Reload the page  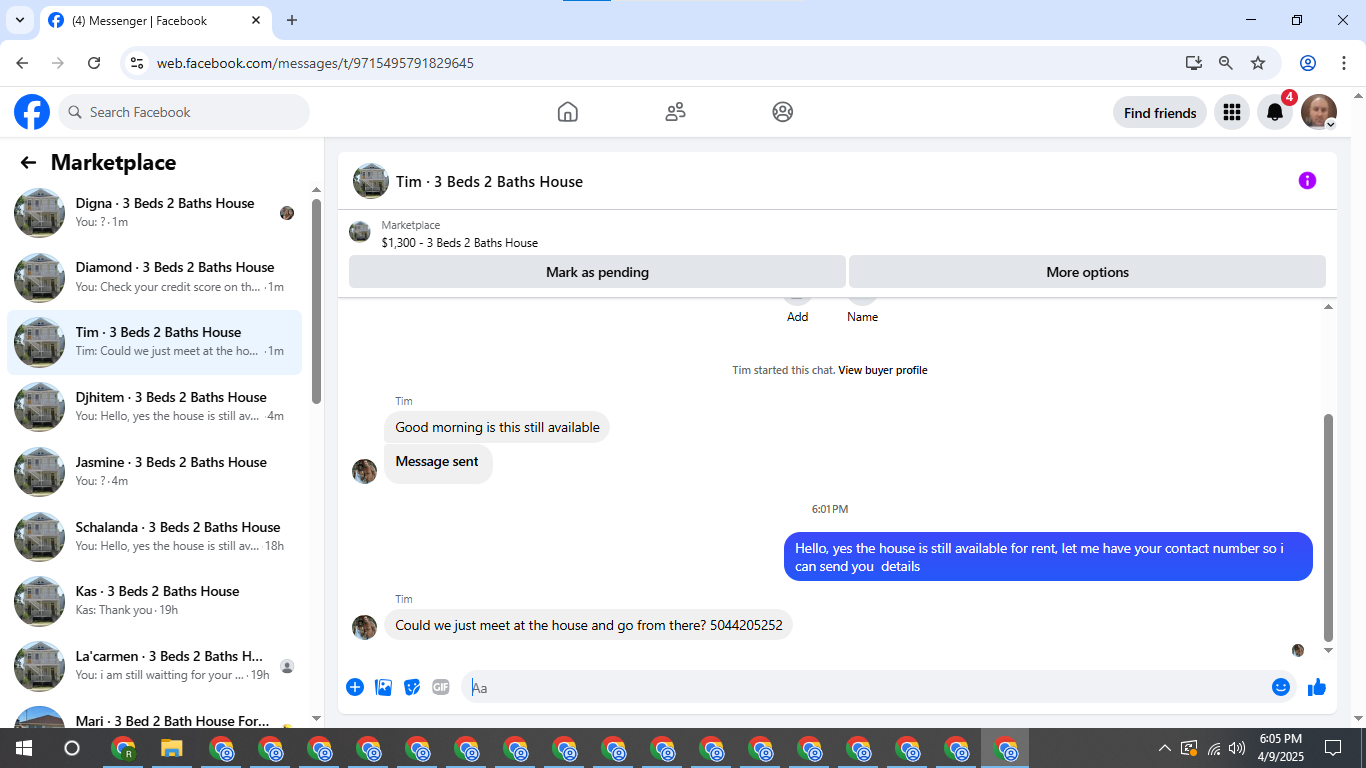[94, 63]
